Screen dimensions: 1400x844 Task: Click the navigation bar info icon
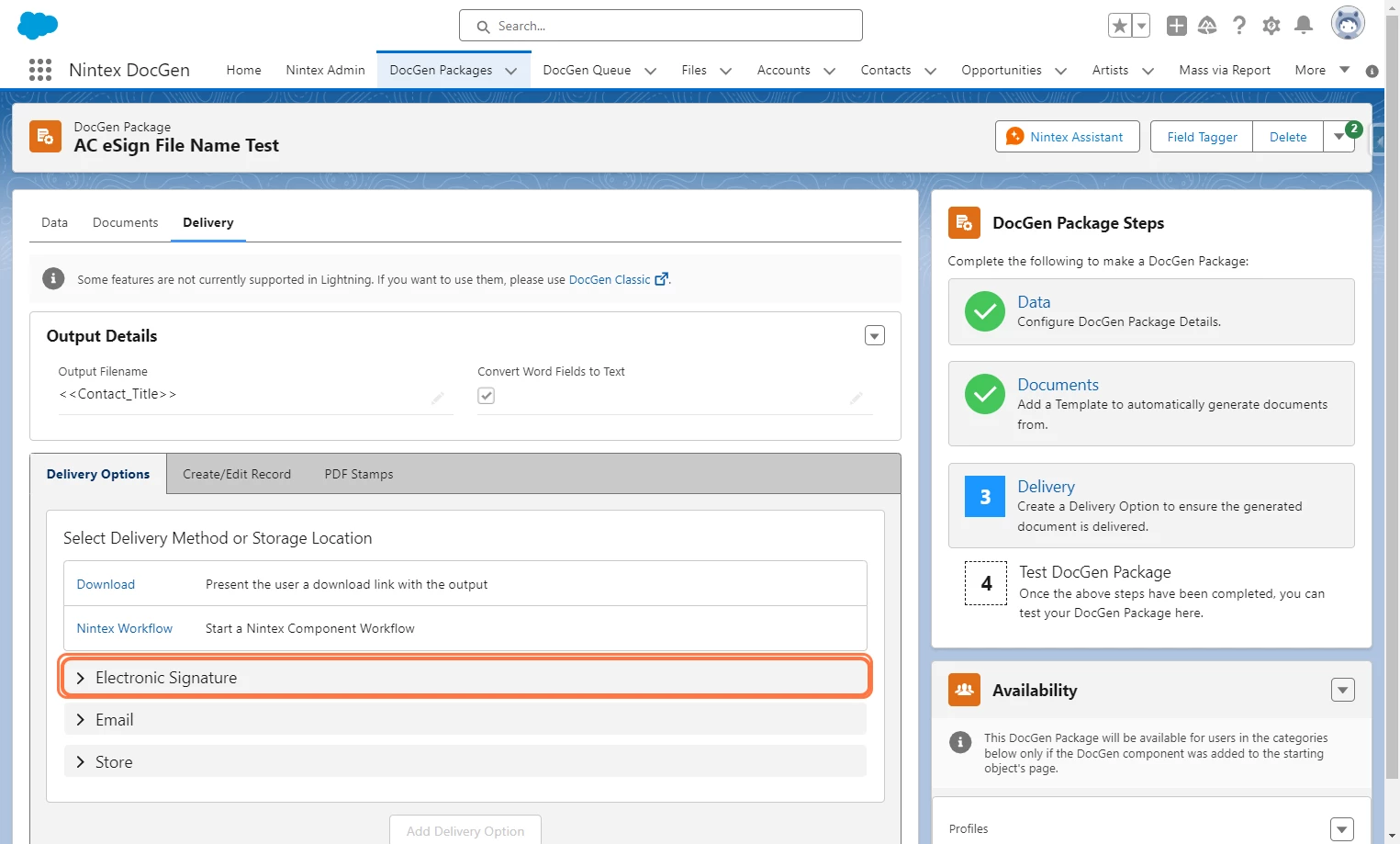1372,71
